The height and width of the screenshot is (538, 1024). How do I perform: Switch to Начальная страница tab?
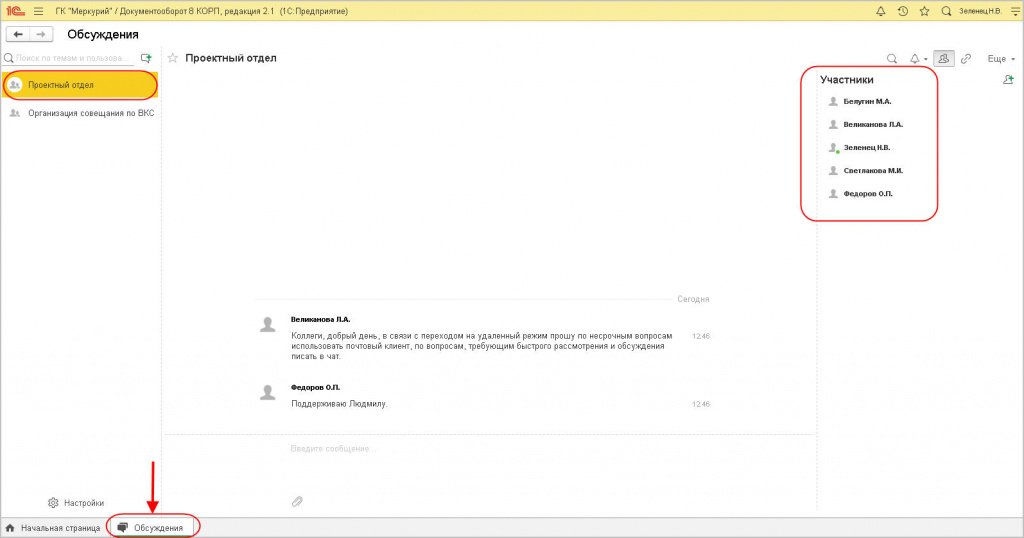(x=53, y=527)
